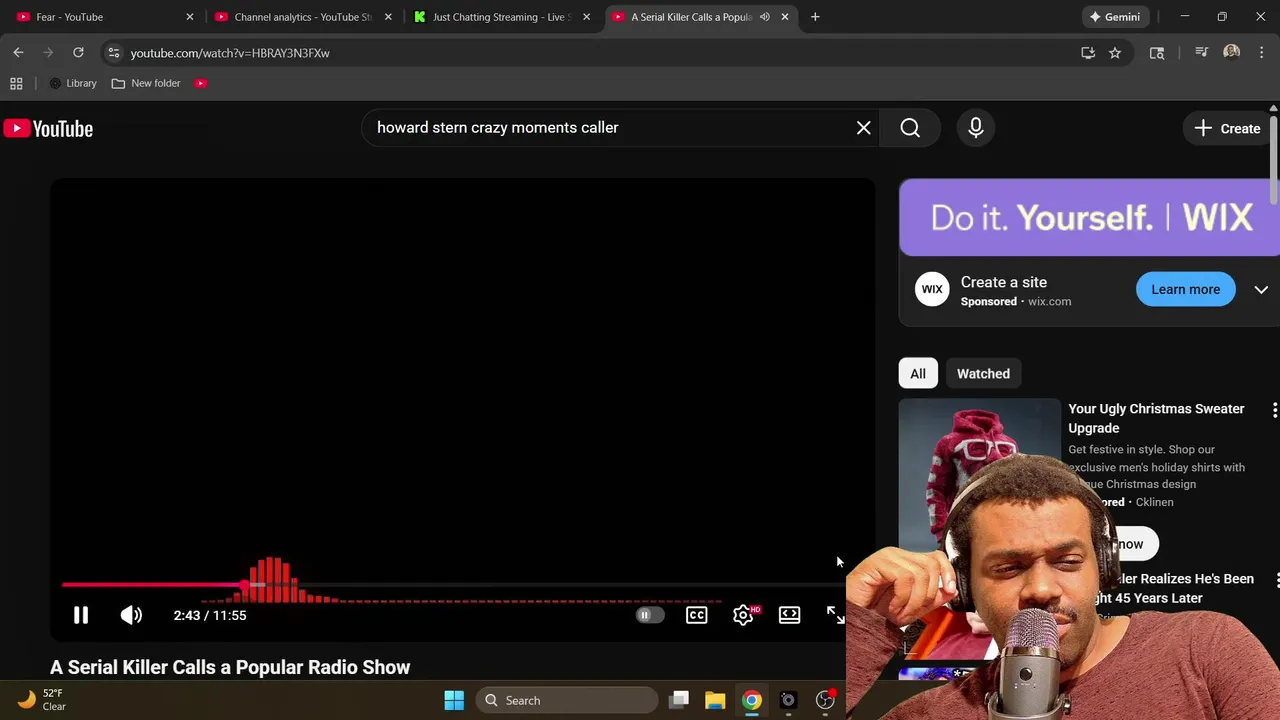Open the Gemini button
This screenshot has width=1280, height=720.
point(1115,17)
